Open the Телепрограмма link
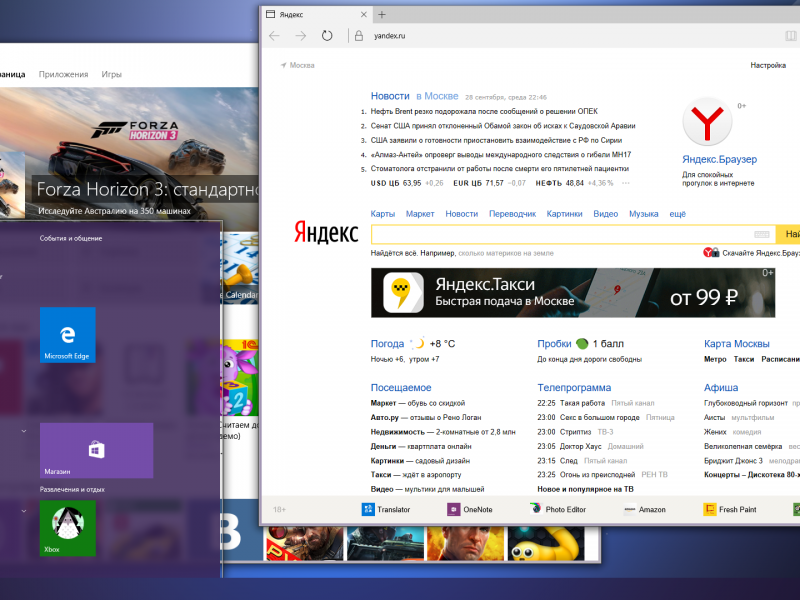800x600 pixels. [574, 387]
